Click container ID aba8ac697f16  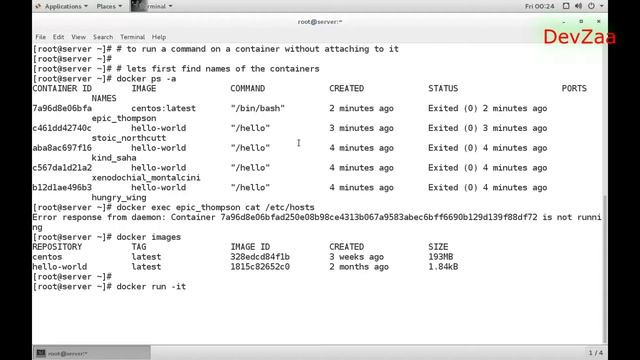tap(62, 148)
